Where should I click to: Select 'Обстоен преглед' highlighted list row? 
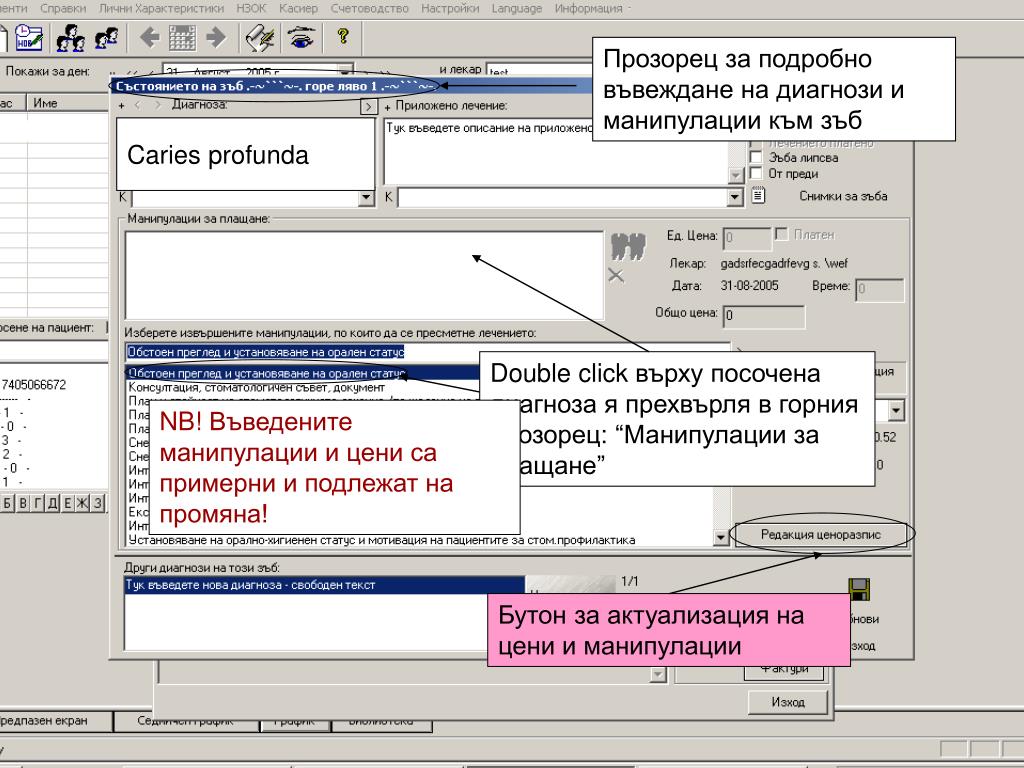click(303, 374)
